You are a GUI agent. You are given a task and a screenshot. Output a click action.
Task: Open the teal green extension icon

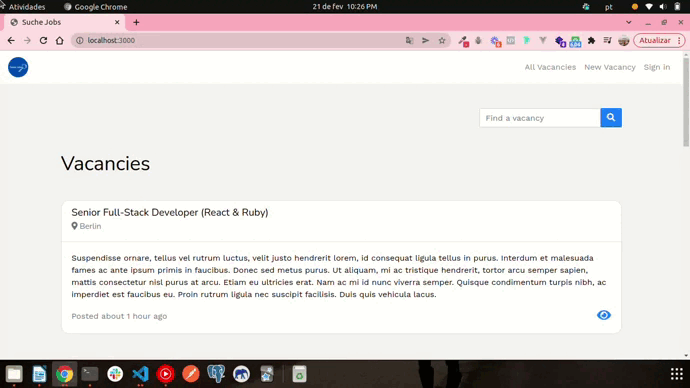point(527,40)
